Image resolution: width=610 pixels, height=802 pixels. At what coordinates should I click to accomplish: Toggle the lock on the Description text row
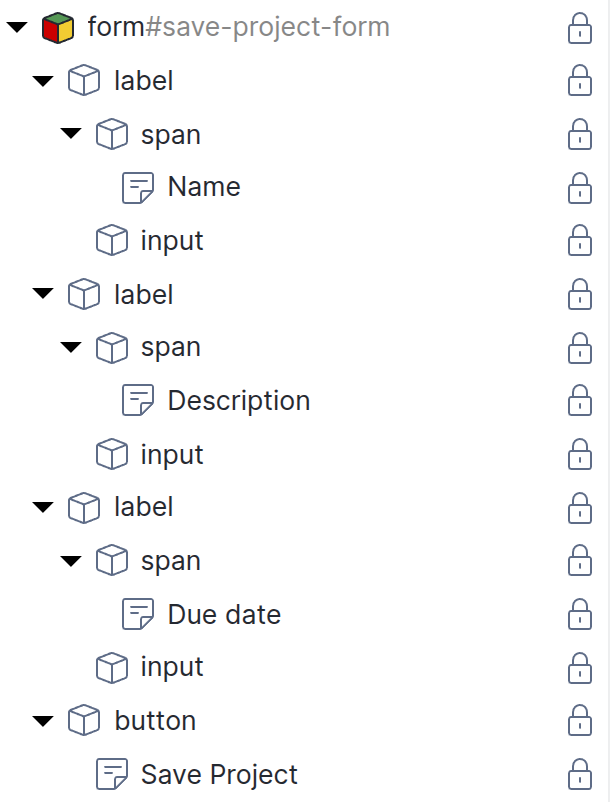tap(579, 401)
